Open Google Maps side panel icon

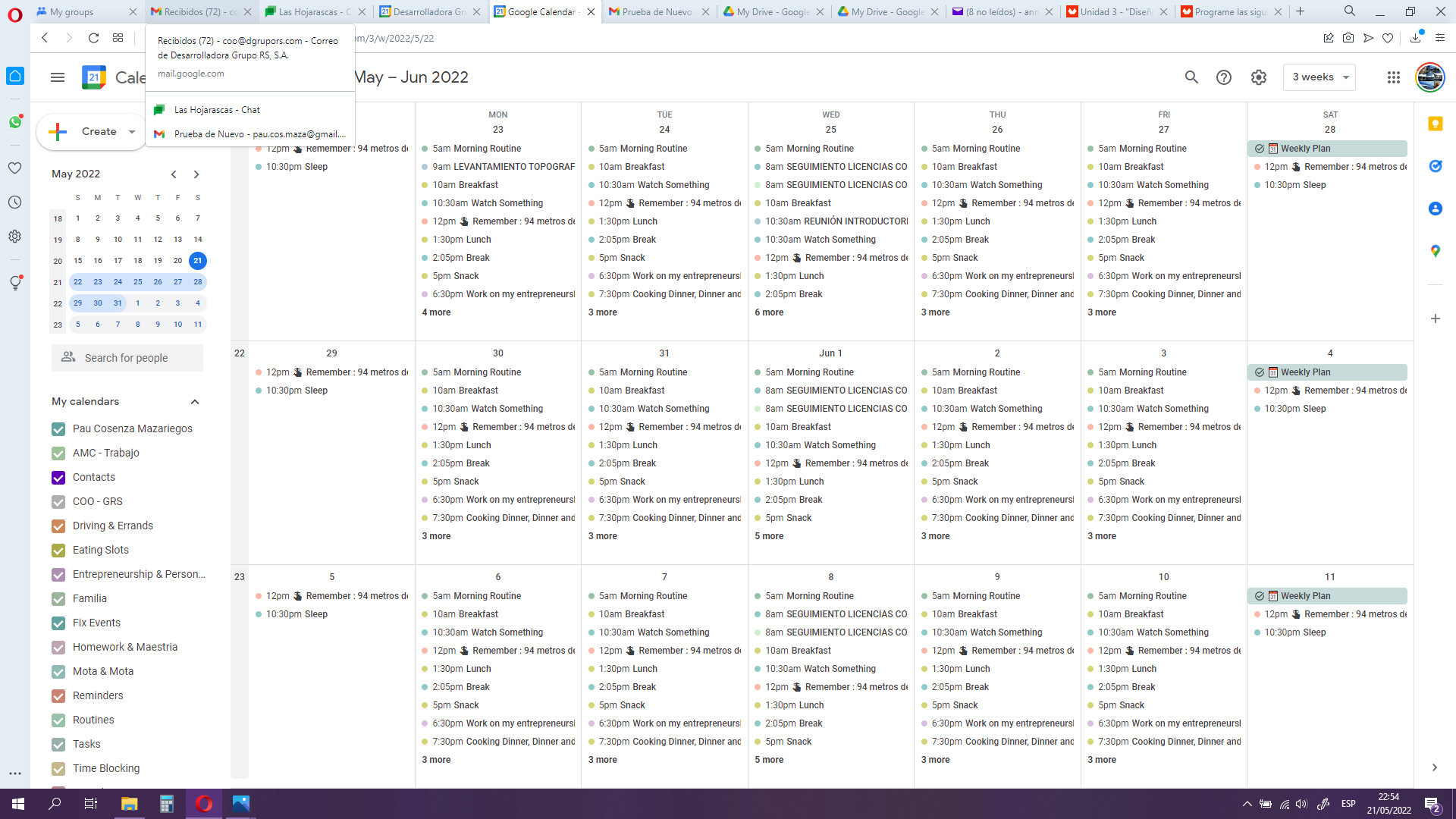[1436, 251]
